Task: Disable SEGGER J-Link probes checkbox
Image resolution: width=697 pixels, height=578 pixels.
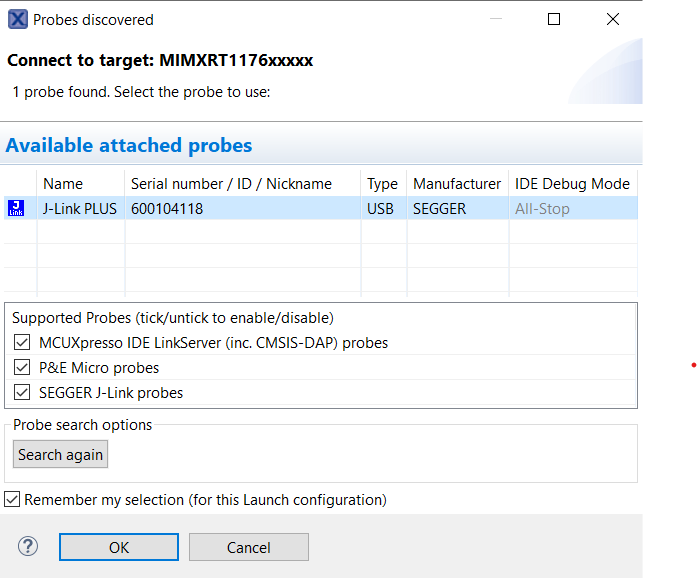Action: click(23, 393)
